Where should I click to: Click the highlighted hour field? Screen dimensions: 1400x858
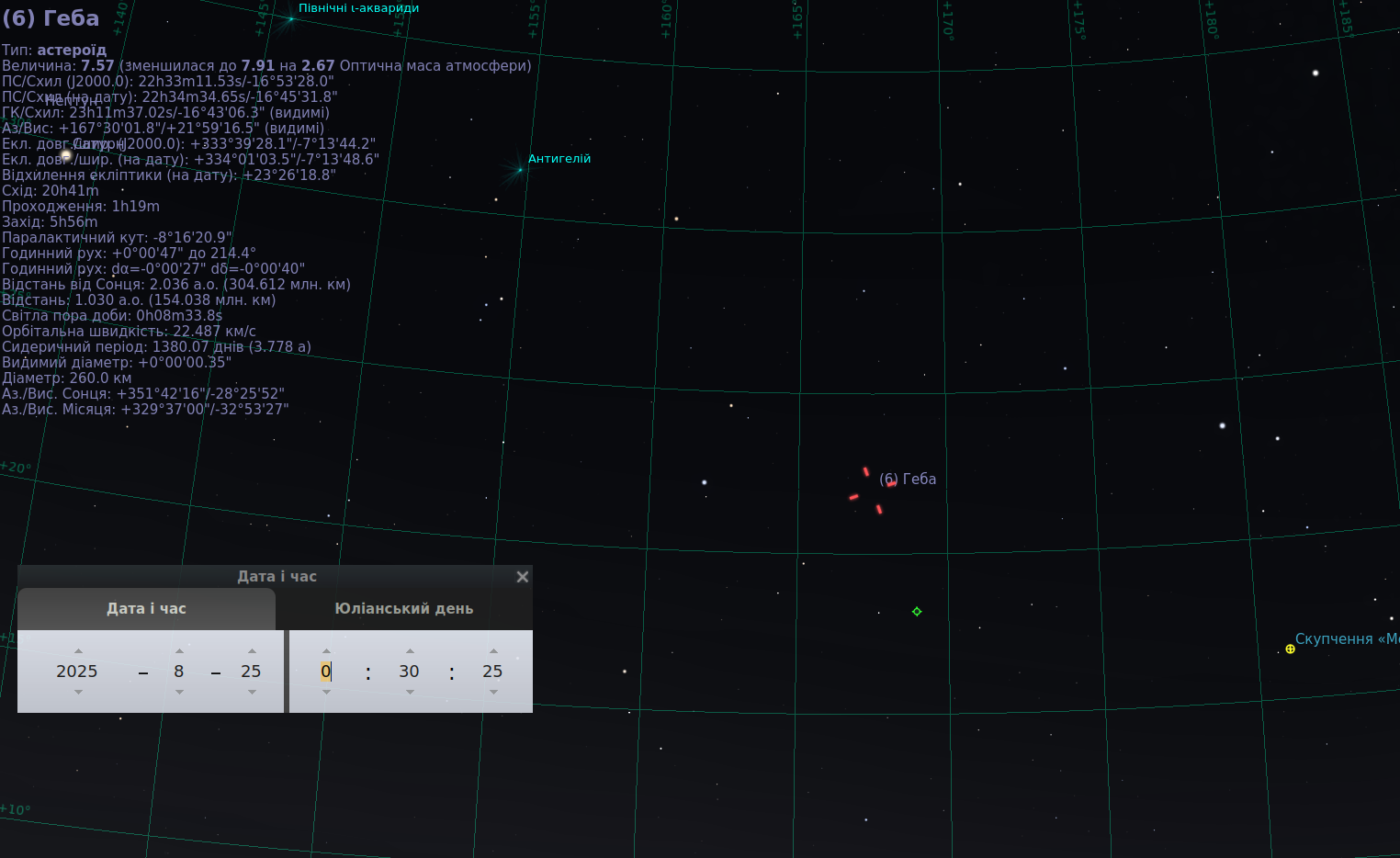[326, 672]
